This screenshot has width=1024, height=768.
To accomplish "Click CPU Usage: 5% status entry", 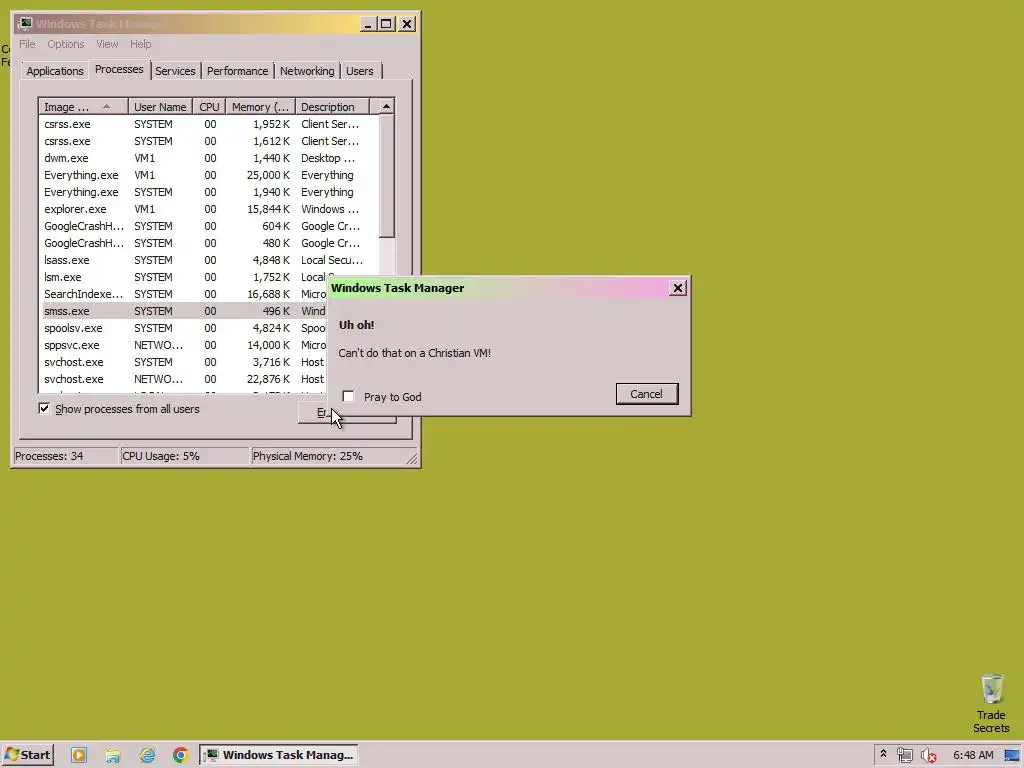I will click(185, 456).
